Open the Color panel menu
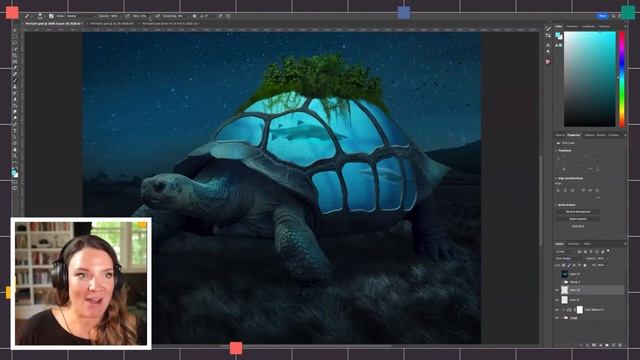 626,26
